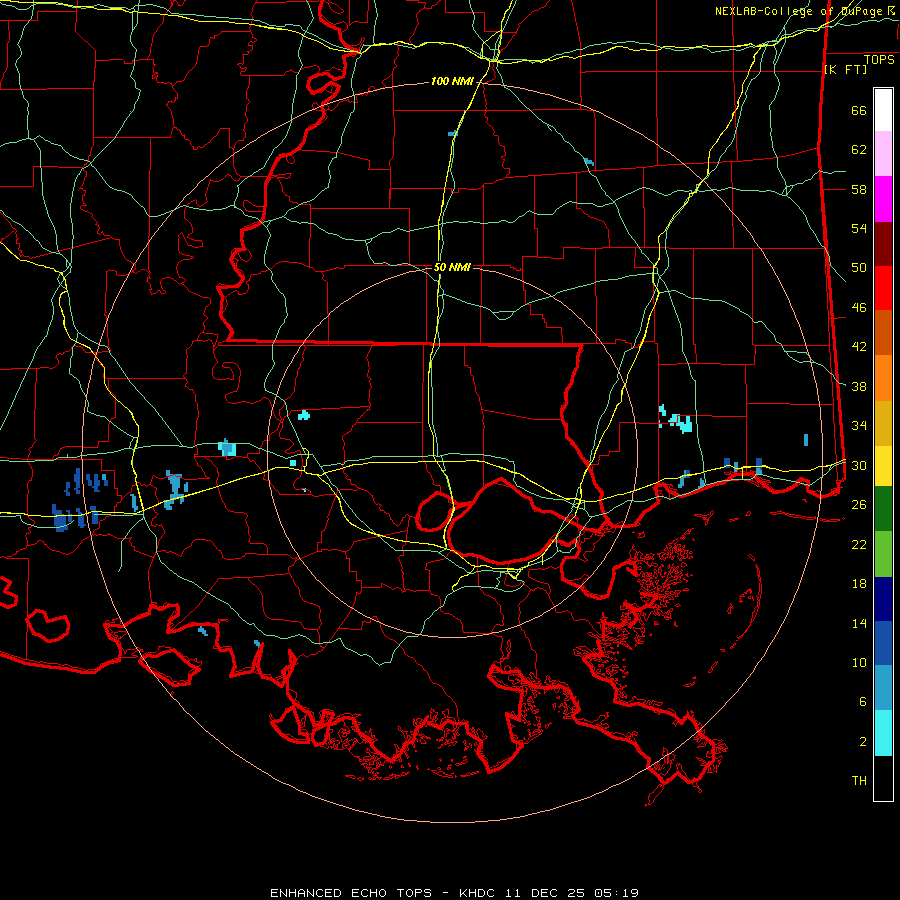
Task: Click legend value 14
Action: coord(859,623)
